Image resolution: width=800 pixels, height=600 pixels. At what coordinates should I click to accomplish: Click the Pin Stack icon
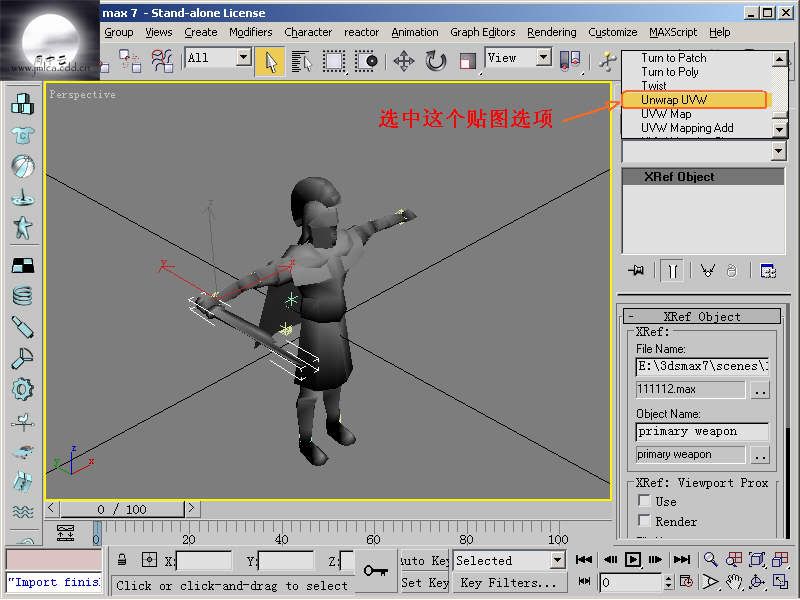point(635,270)
